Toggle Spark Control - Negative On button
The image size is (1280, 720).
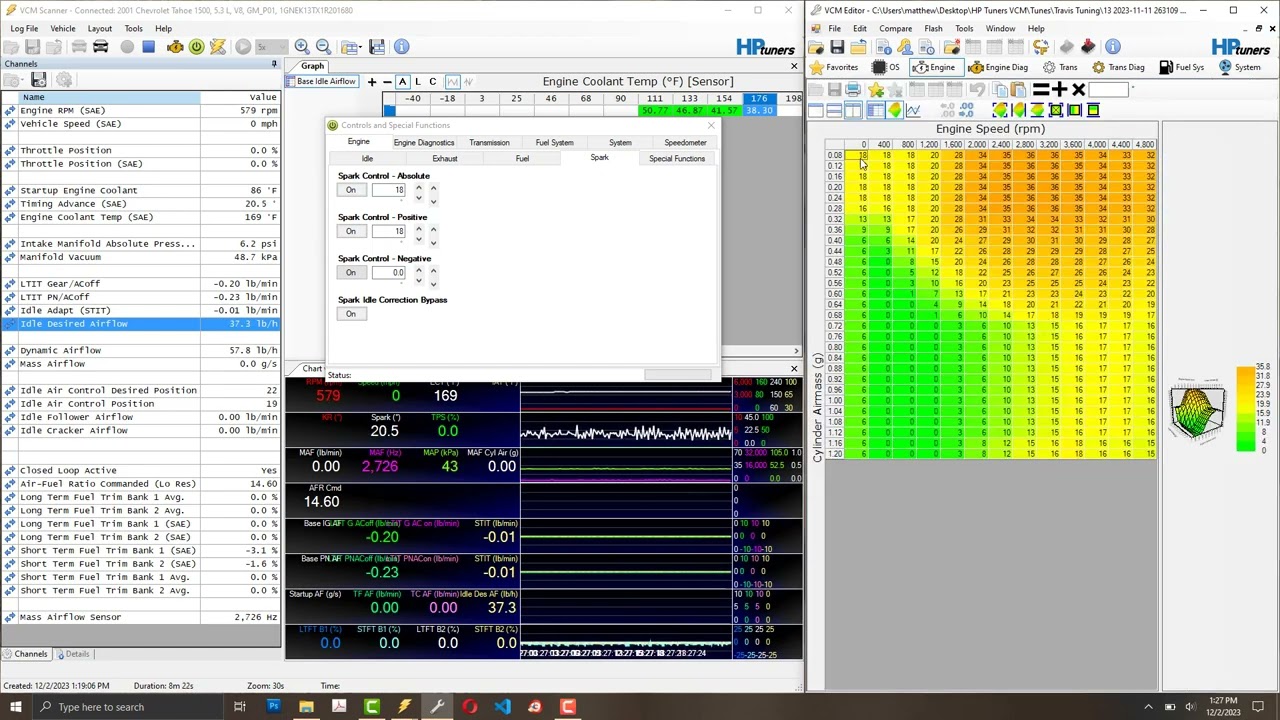tap(350, 272)
